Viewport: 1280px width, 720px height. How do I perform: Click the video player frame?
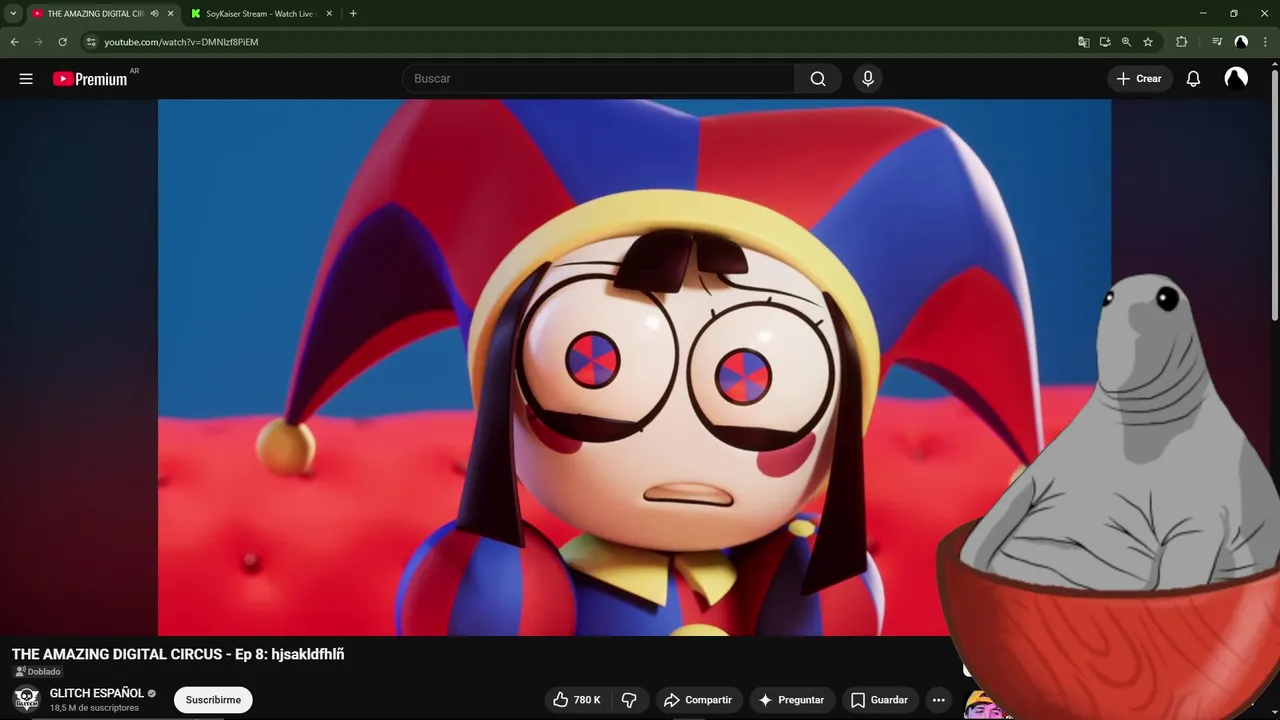634,367
